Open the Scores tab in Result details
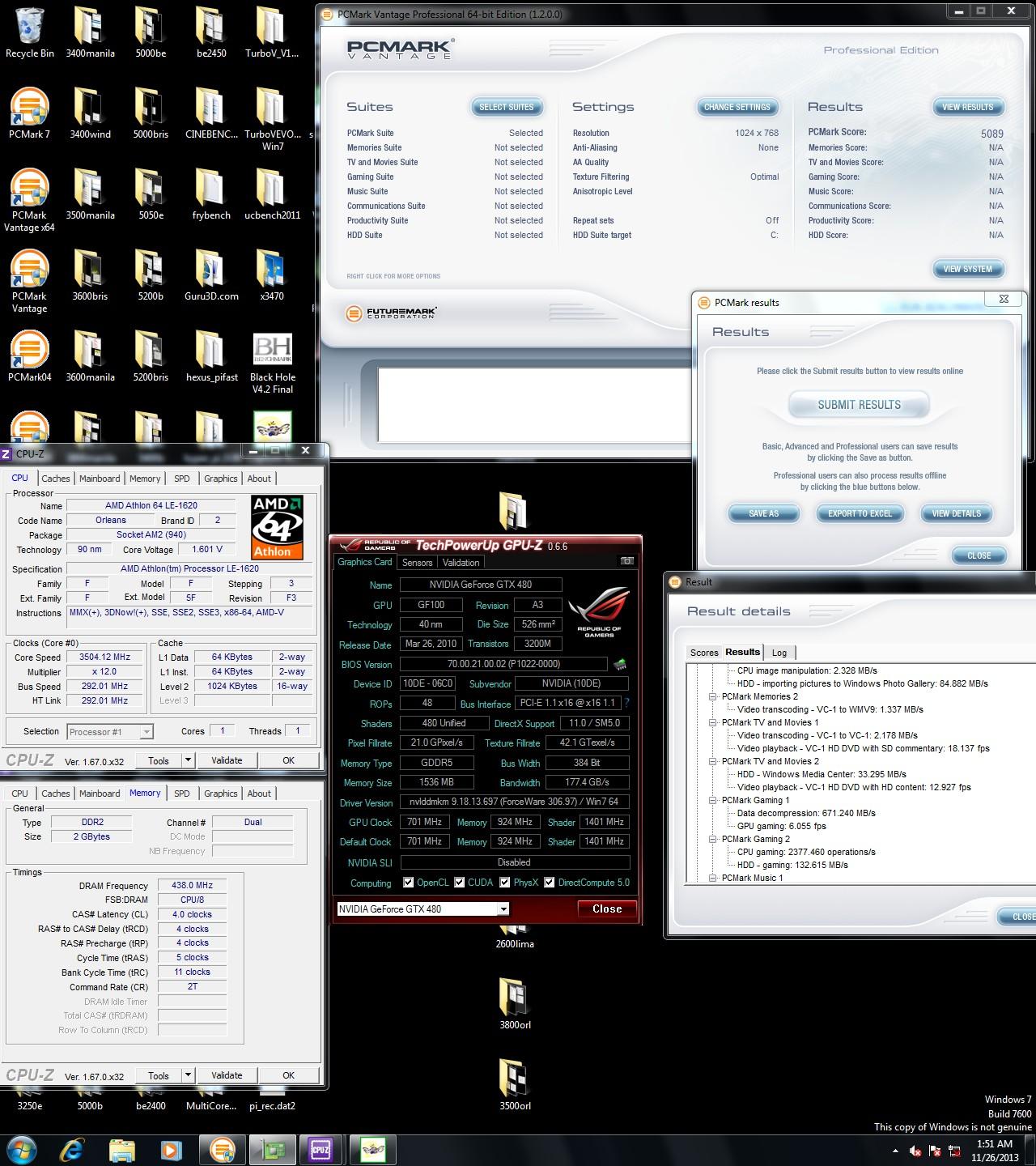The width and height of the screenshot is (1036, 1166). tap(704, 653)
